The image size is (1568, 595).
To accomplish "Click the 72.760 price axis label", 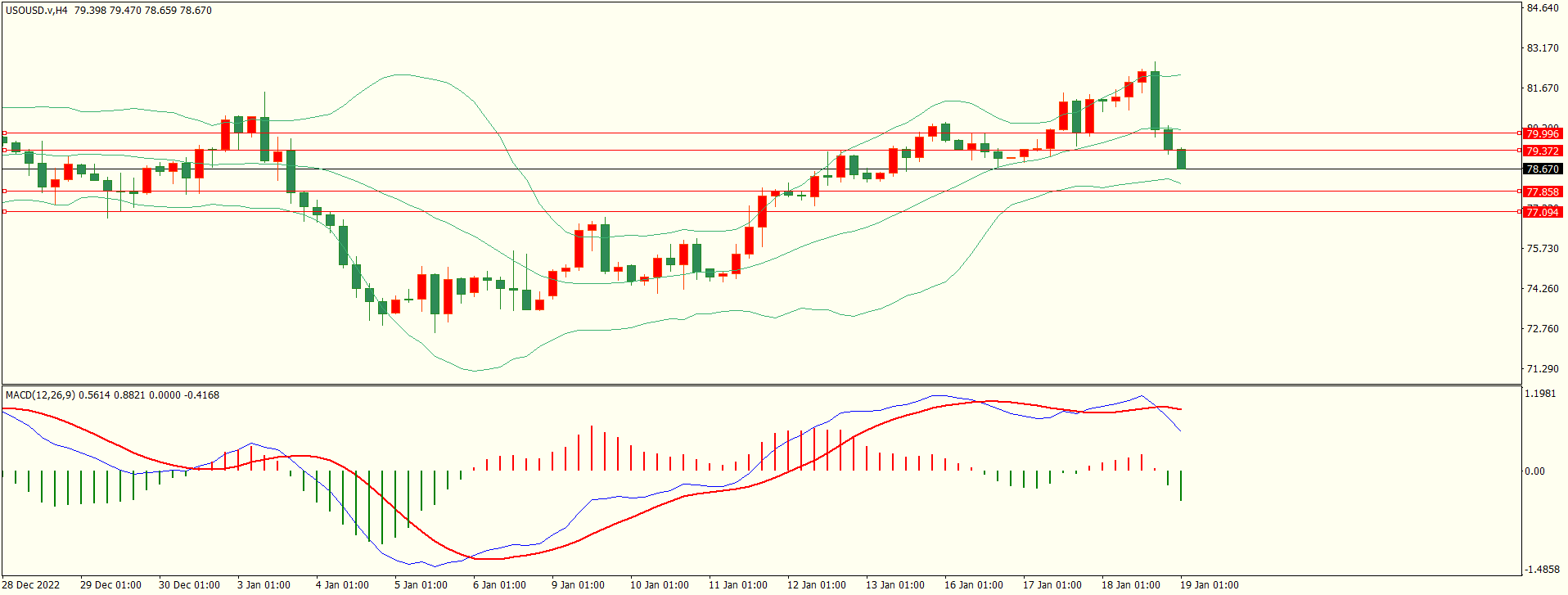I will coord(1543,329).
